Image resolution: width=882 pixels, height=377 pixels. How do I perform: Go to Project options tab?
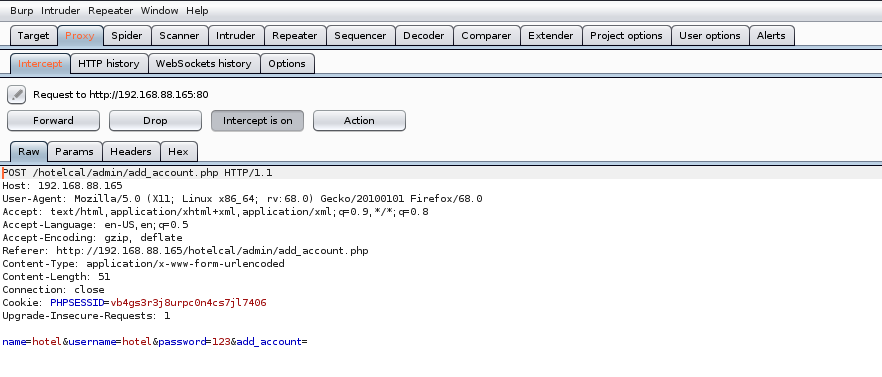626,35
